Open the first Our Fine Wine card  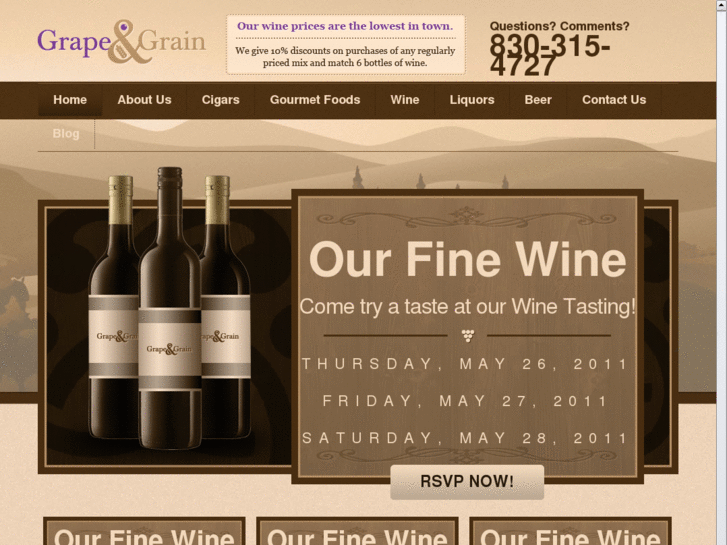(x=144, y=532)
